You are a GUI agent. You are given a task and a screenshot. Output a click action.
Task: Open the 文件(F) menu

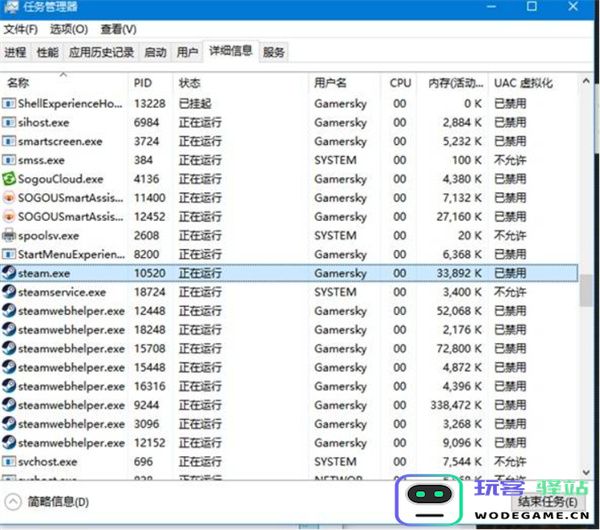[21, 29]
